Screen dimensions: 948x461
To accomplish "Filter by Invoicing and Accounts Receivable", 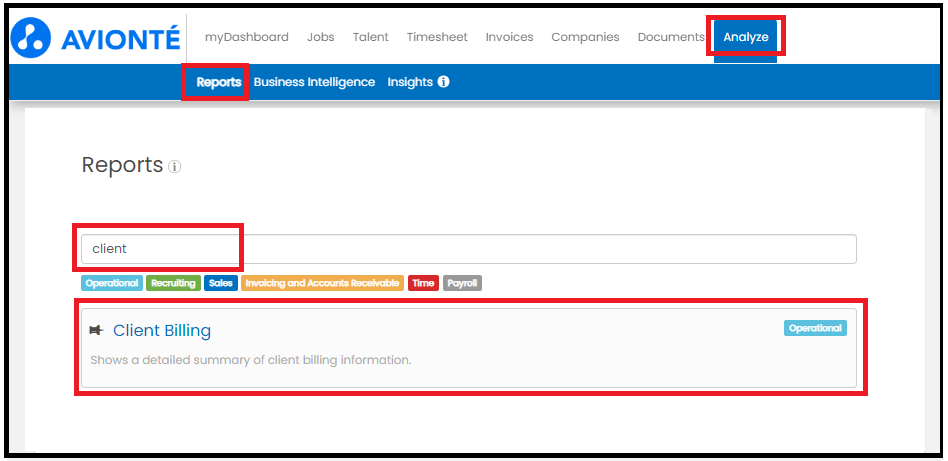I will tap(322, 283).
